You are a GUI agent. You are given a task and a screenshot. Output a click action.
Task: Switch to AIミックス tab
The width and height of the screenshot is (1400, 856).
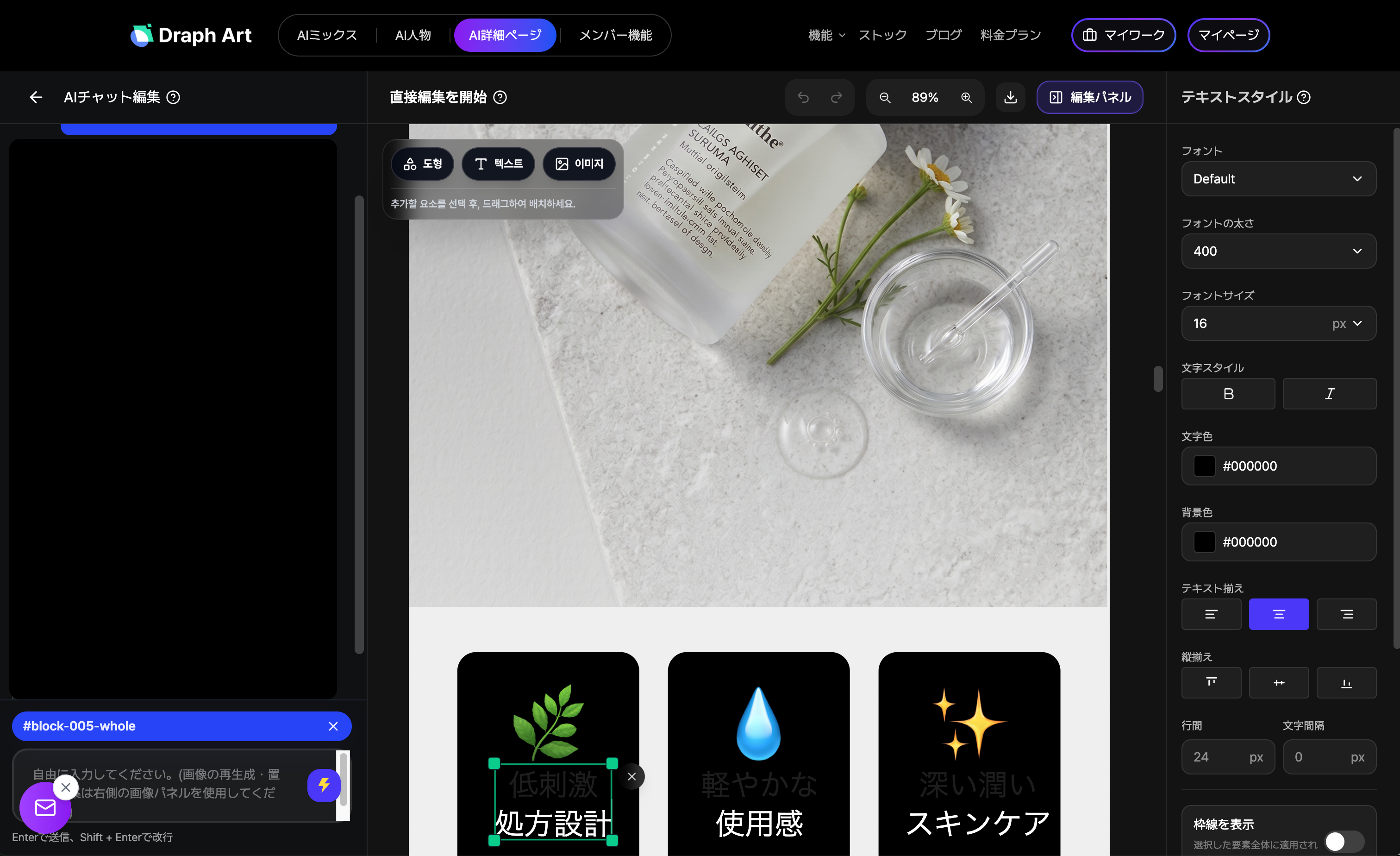327,35
